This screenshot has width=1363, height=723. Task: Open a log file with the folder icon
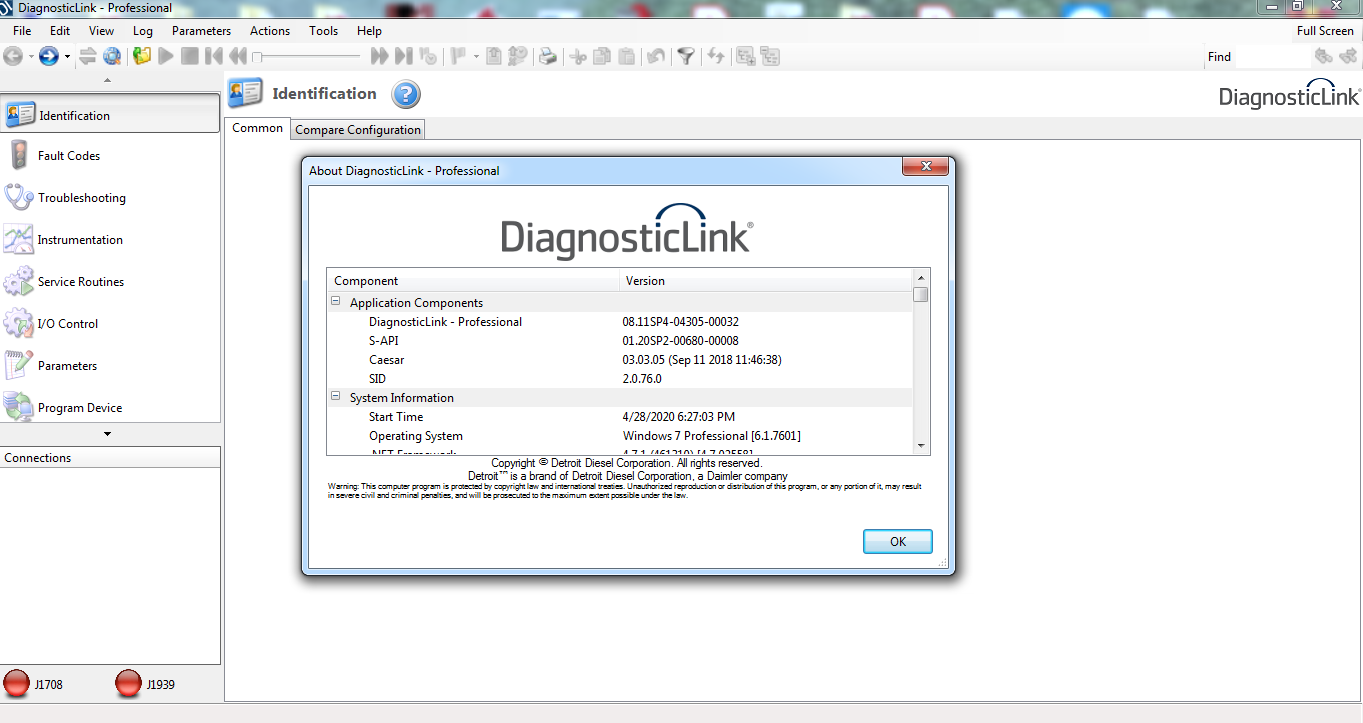[142, 57]
